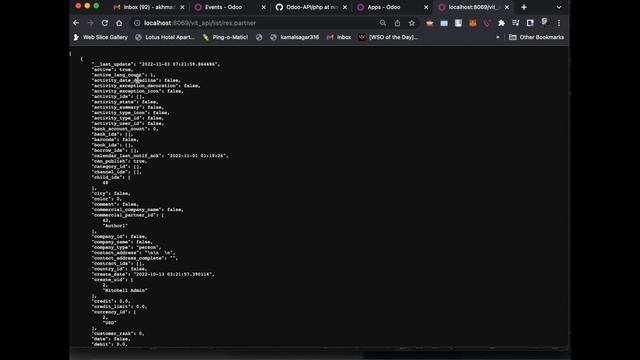The image size is (640, 360).
Task: Open Ping-o-Matic! bookmark
Action: coord(225,37)
